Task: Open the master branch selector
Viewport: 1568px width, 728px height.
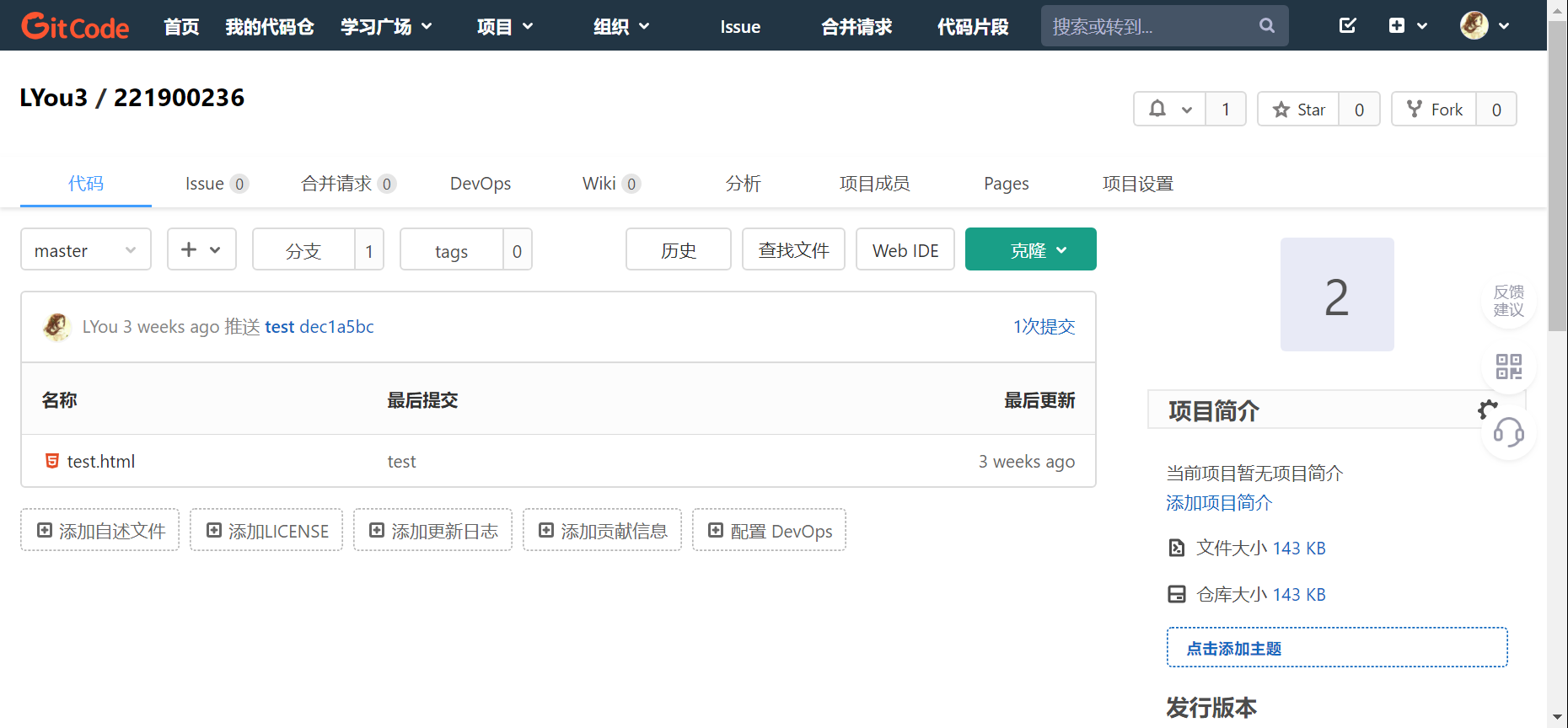Action: [x=85, y=250]
